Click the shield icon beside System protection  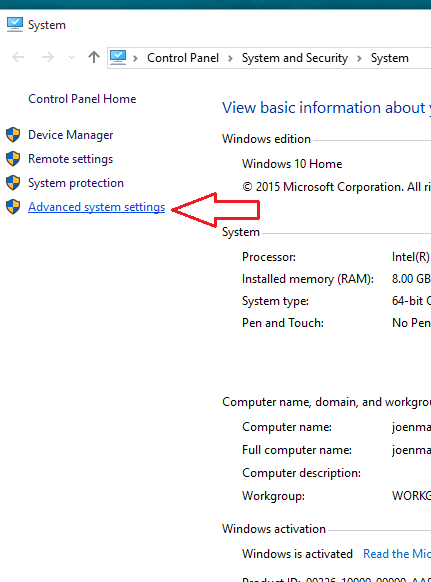click(13, 183)
